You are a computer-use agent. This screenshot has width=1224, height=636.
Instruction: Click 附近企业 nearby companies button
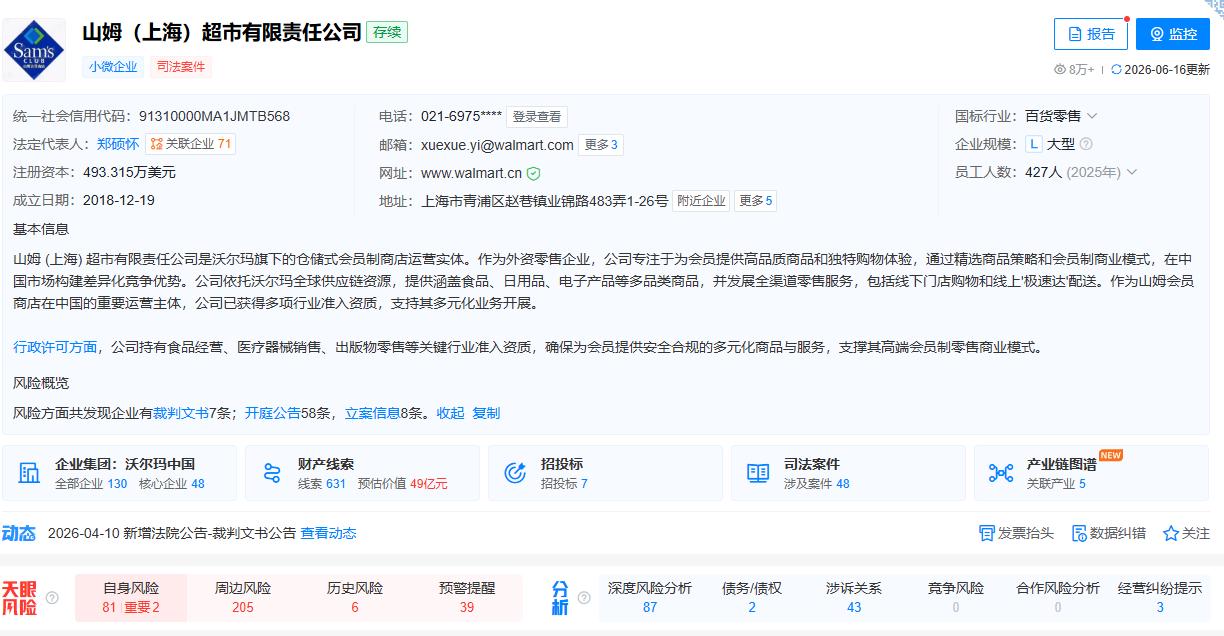701,201
